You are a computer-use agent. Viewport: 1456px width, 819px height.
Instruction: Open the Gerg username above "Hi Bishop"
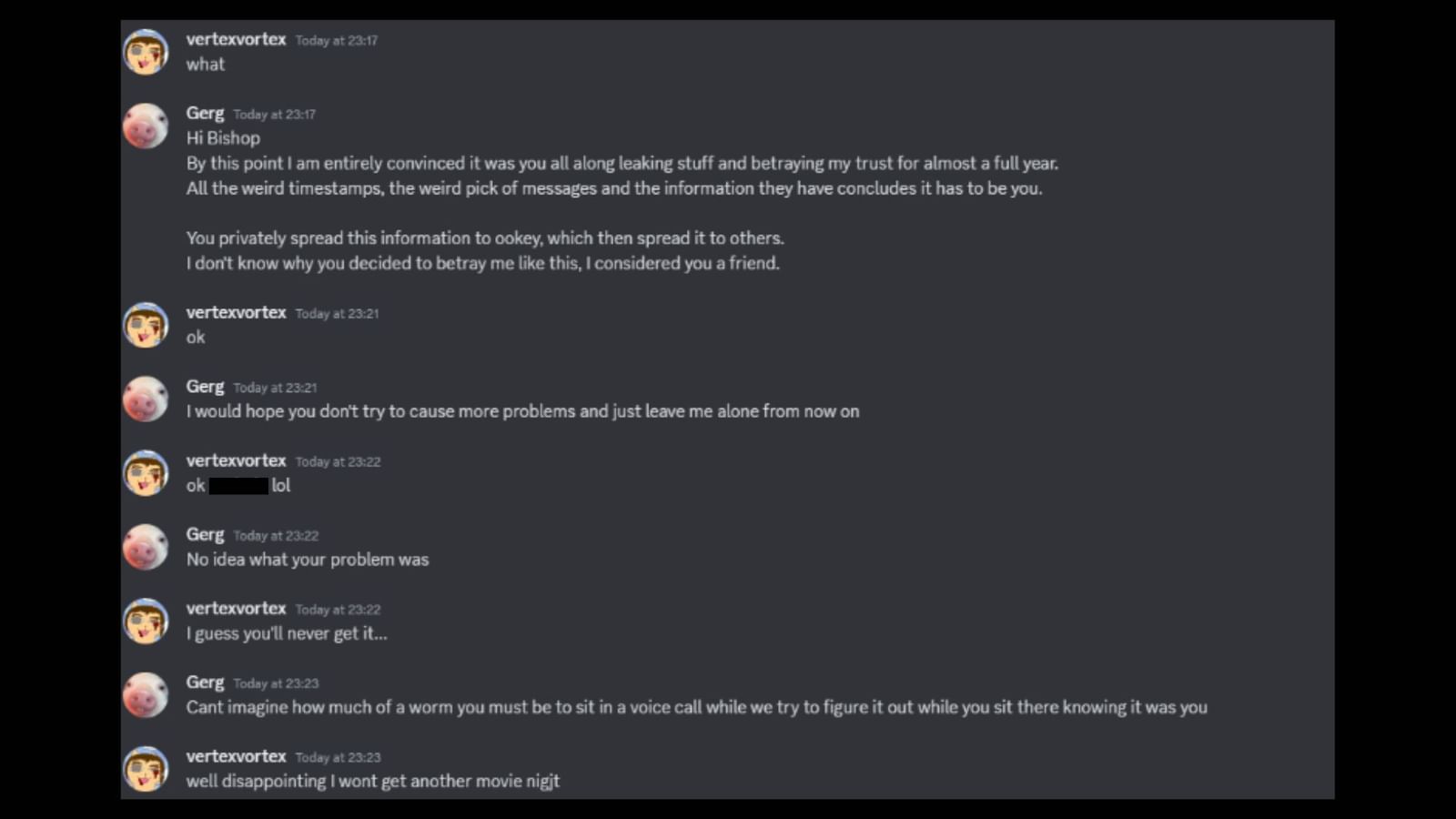[205, 113]
